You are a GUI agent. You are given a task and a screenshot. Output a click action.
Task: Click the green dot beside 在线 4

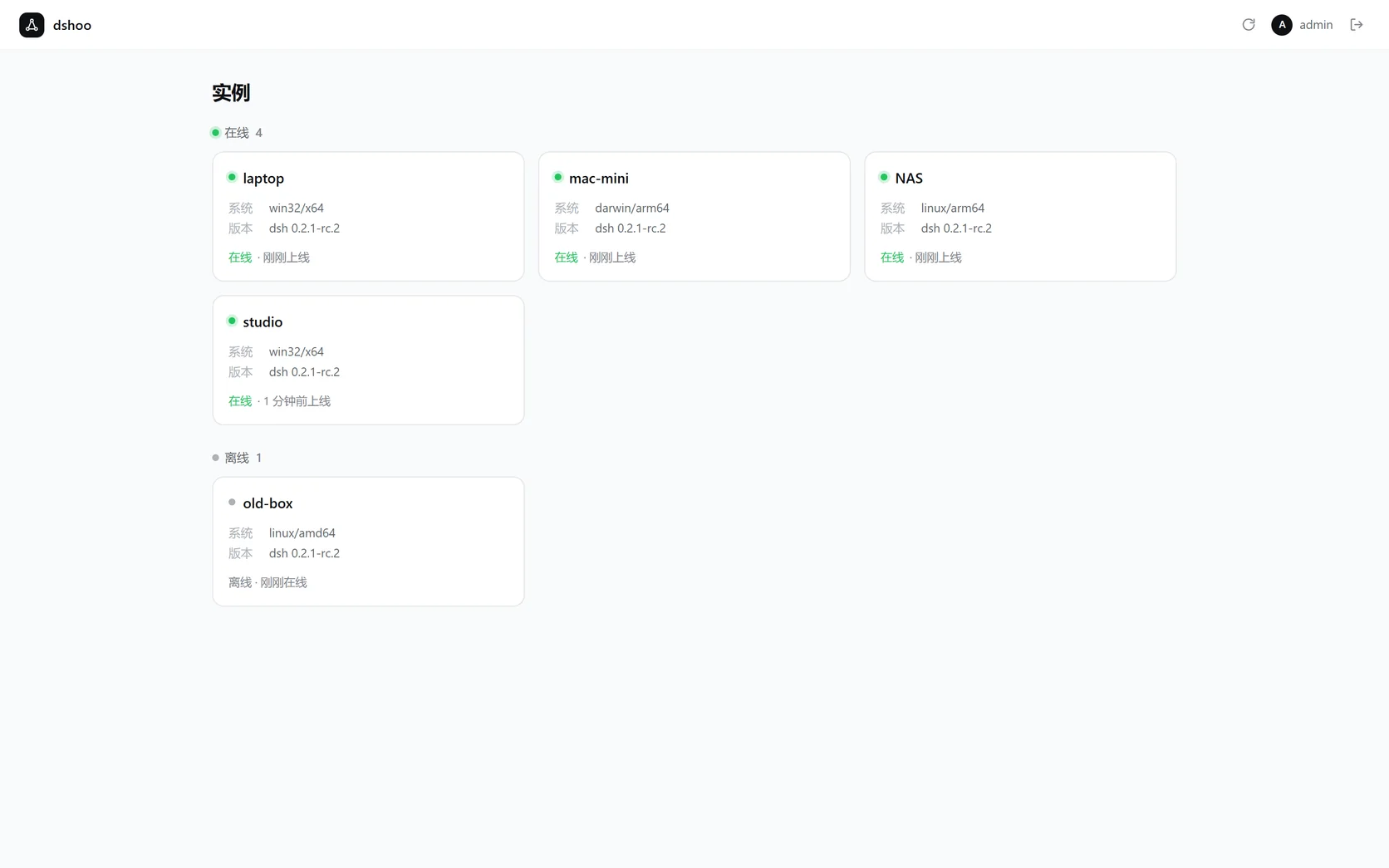[215, 132]
